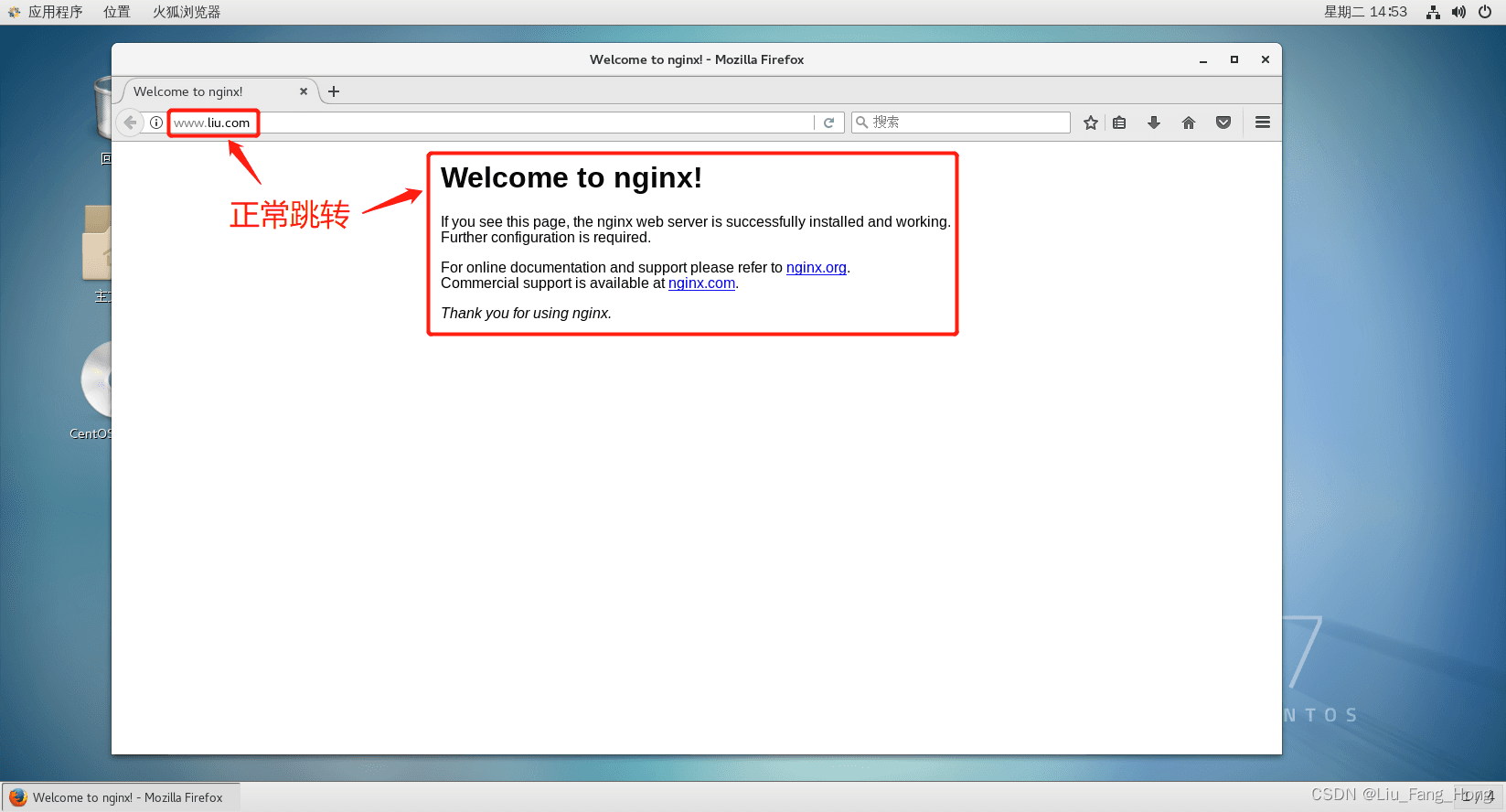Click the 'Thank you for using nginx.' text

(x=526, y=313)
